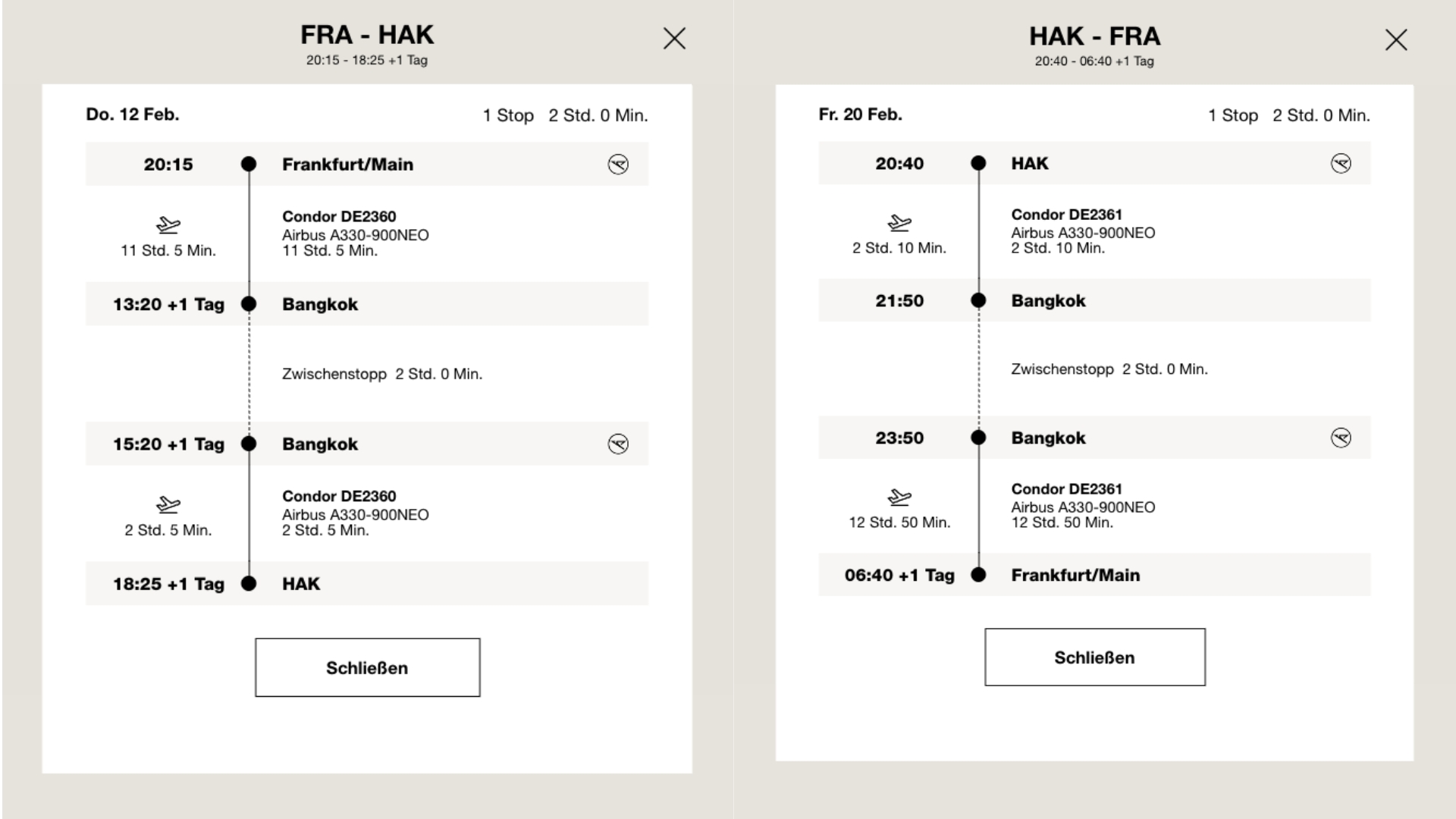This screenshot has width=1456, height=819.
Task: Click the Condor airline logo next to Frankfurt/Main departure
Action: tap(619, 164)
